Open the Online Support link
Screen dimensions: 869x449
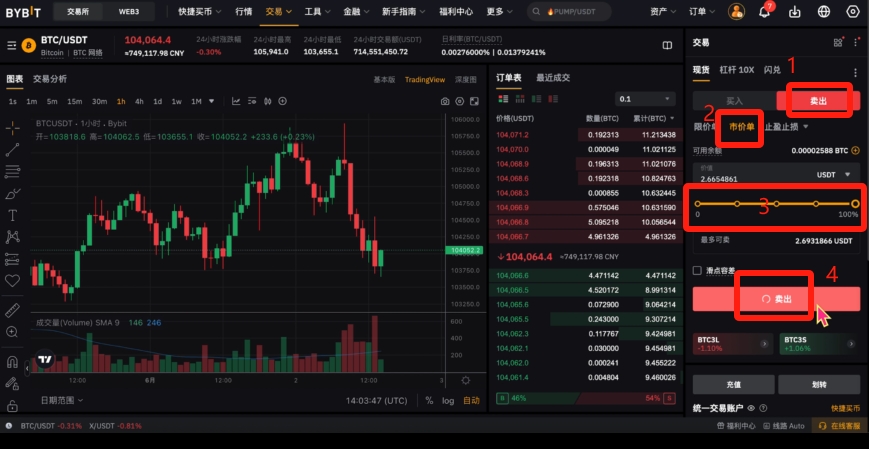click(841, 426)
